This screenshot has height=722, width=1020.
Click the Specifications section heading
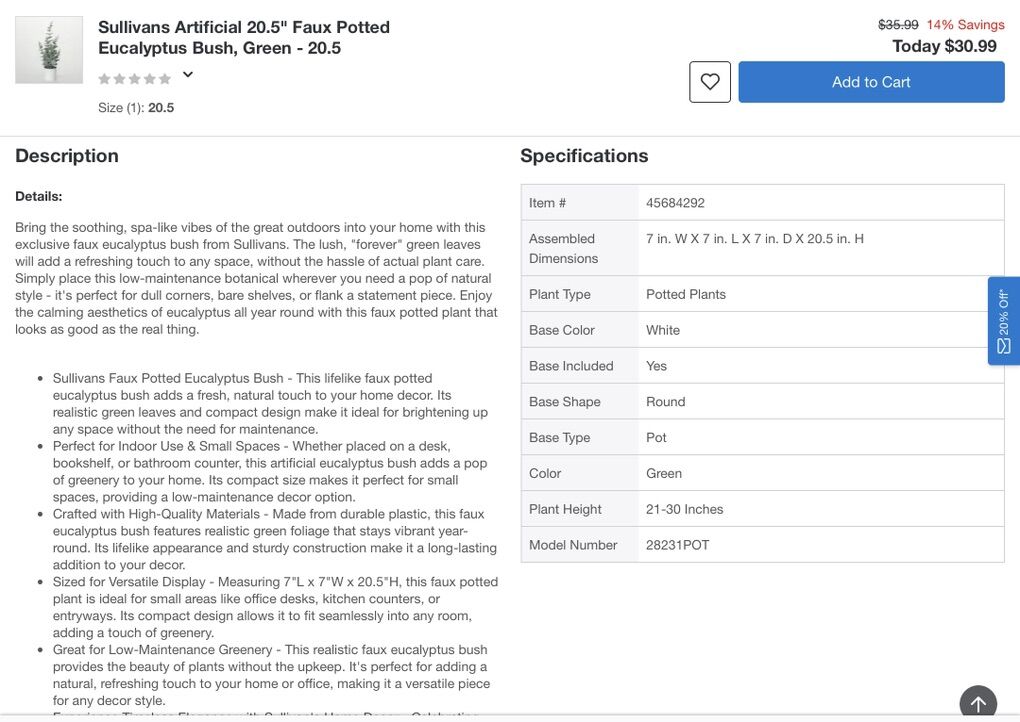click(584, 155)
